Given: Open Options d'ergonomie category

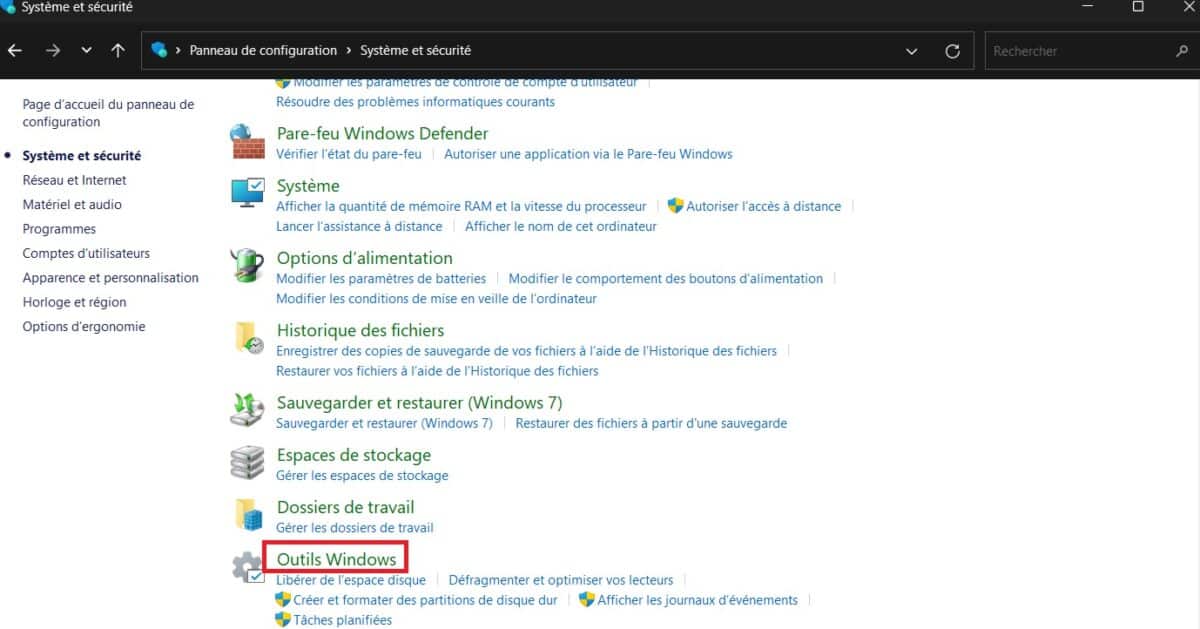Looking at the screenshot, I should pyautogui.click(x=84, y=327).
